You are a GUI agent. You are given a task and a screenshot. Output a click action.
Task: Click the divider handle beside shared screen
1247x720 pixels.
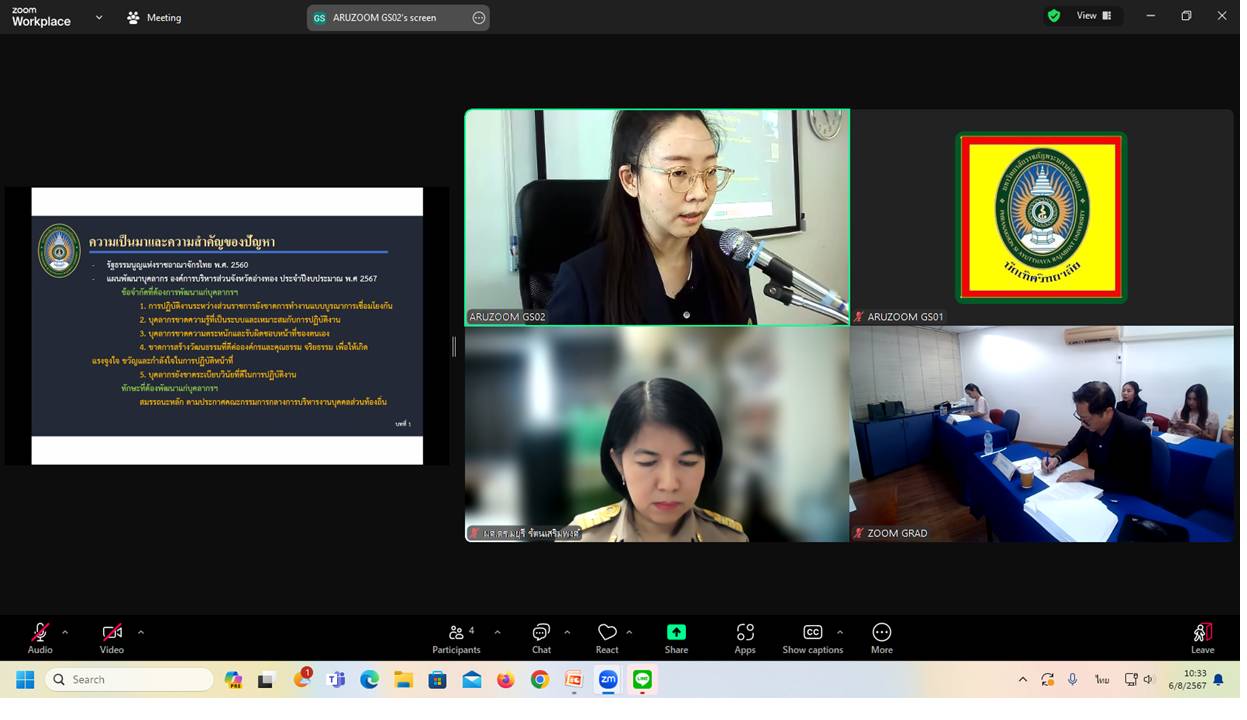(456, 348)
